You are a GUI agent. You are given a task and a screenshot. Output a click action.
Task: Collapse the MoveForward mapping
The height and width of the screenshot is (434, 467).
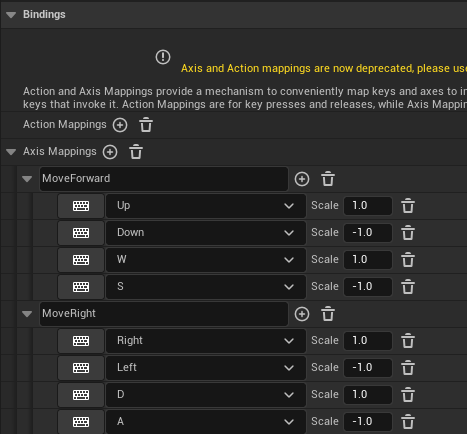tap(27, 179)
